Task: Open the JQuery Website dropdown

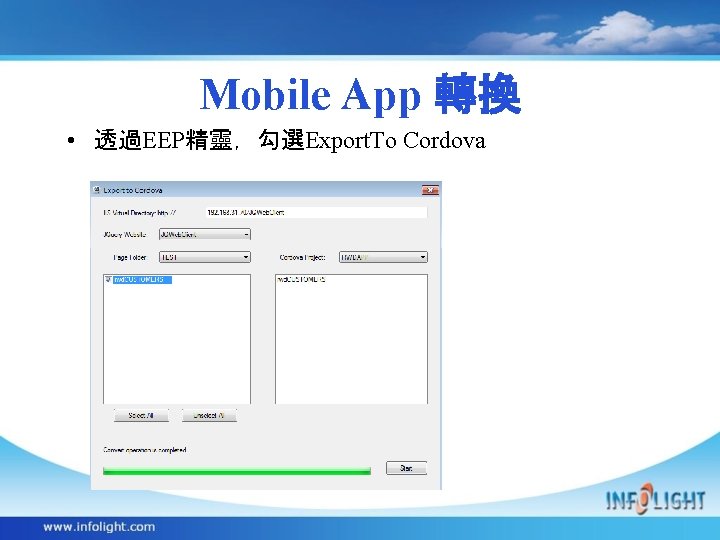Action: point(205,234)
